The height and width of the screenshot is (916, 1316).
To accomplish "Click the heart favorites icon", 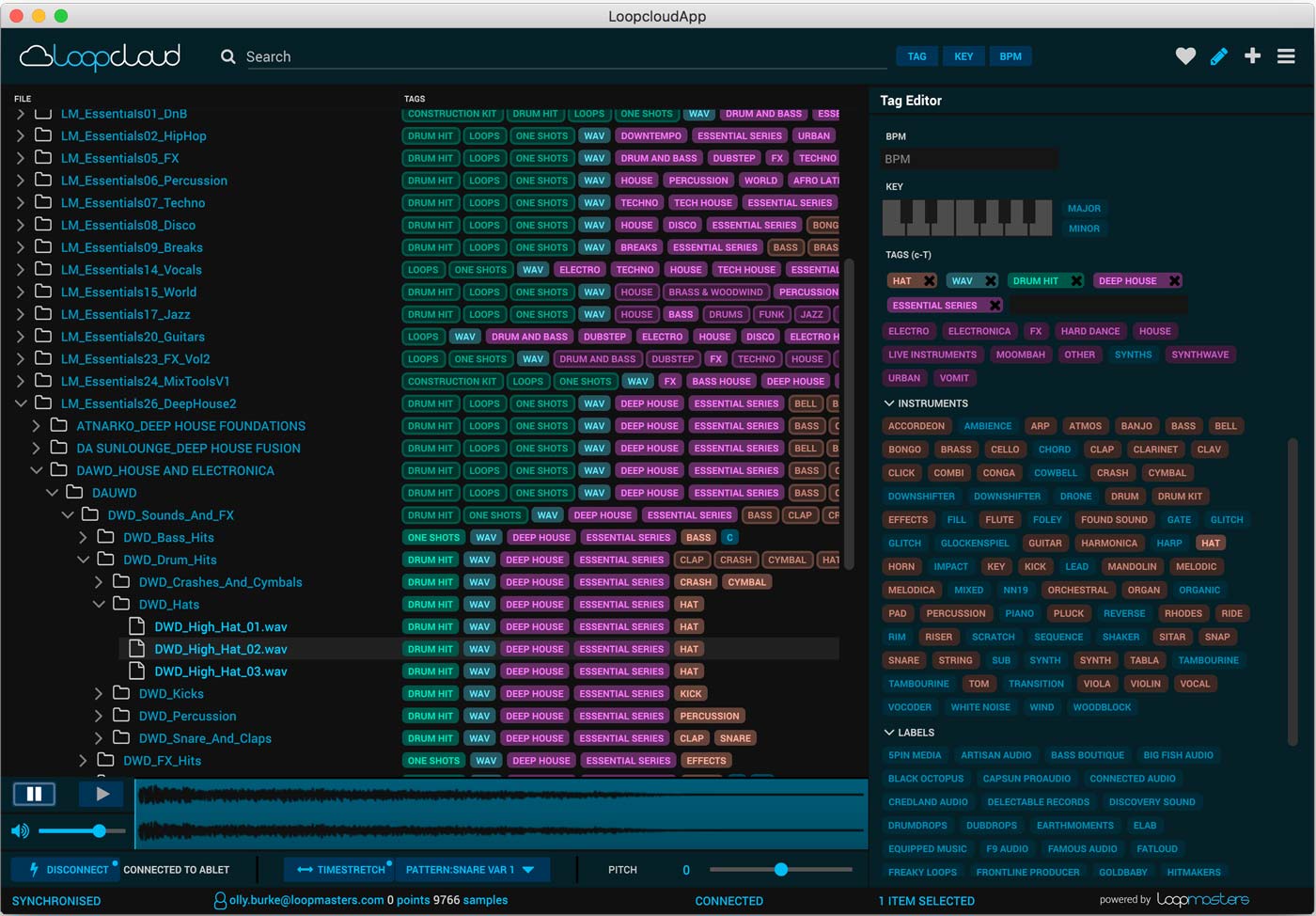I will (1185, 56).
